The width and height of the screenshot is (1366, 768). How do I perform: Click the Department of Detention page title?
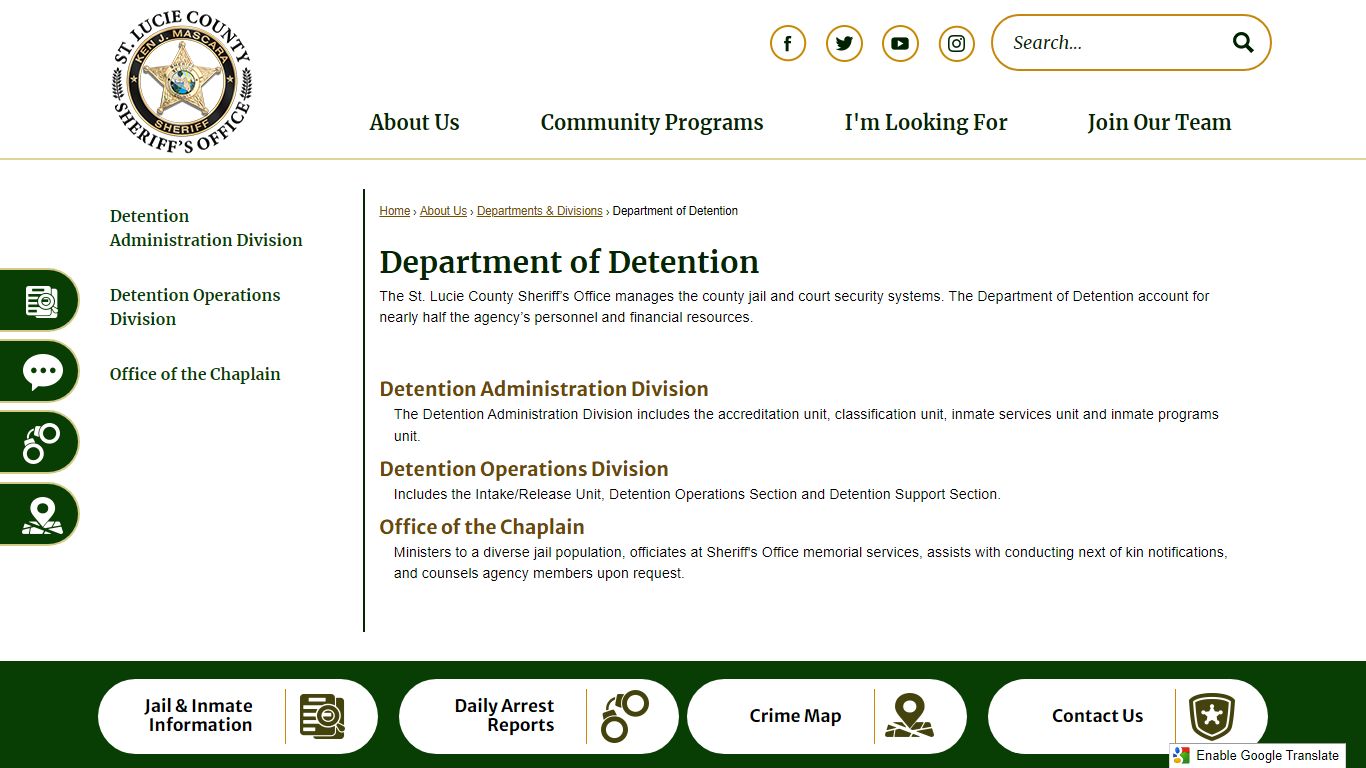569,262
